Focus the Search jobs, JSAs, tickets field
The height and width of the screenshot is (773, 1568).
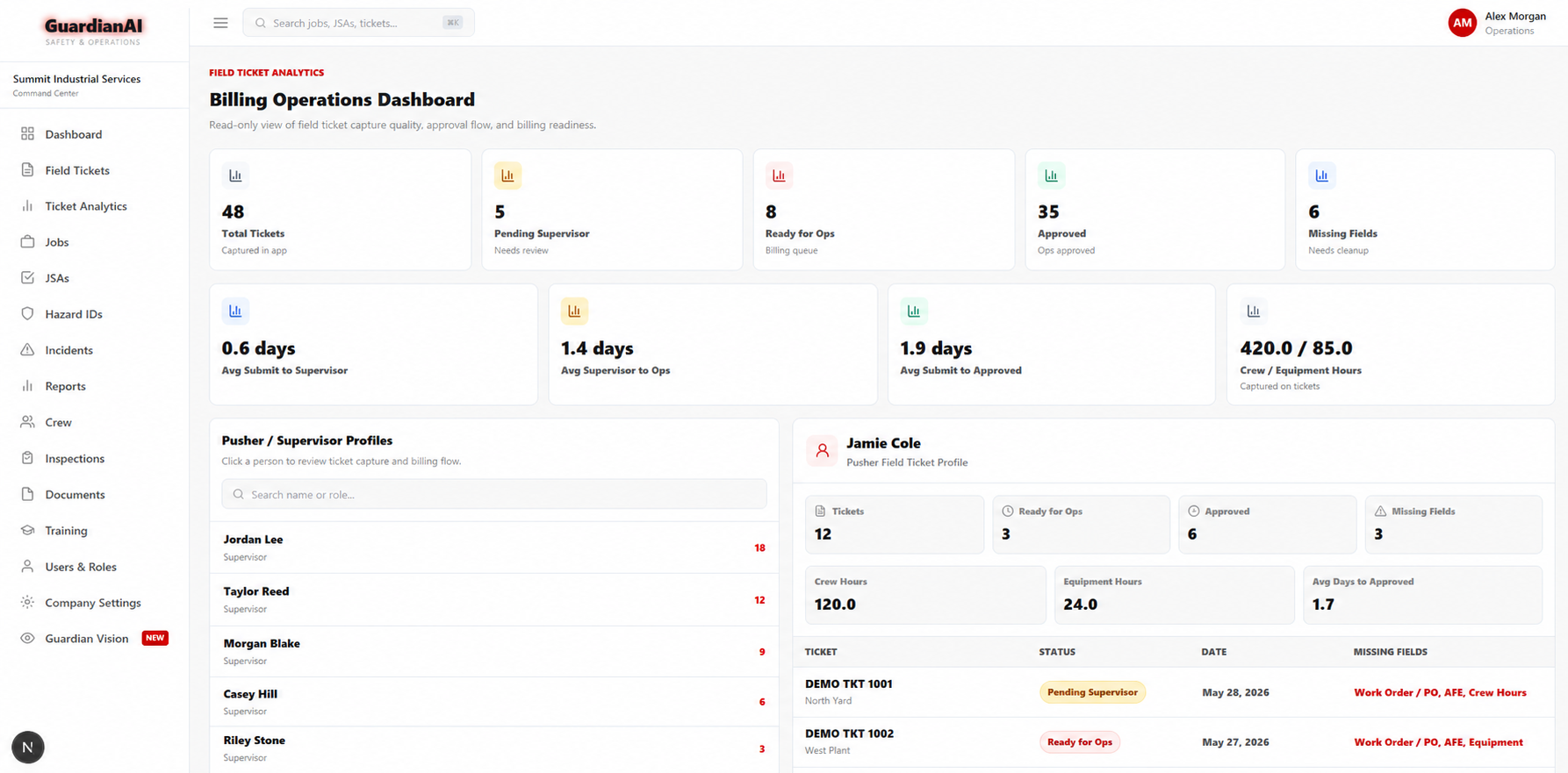(358, 23)
